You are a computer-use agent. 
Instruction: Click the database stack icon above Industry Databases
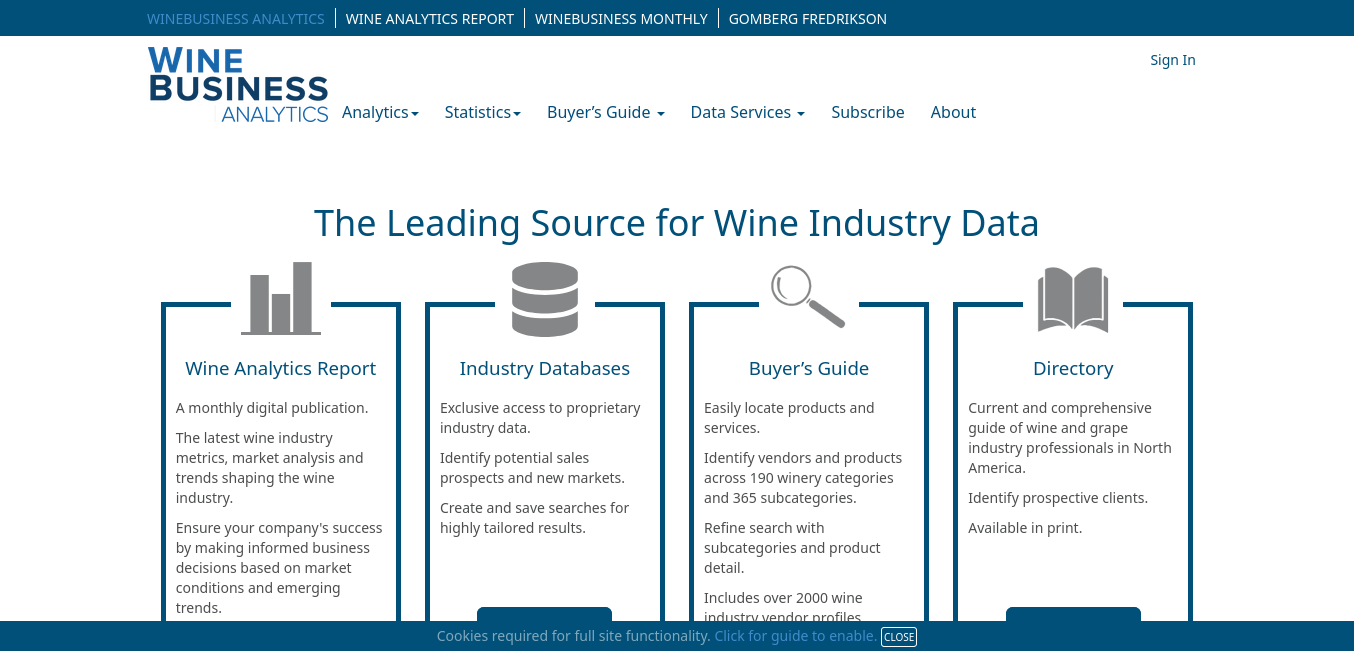[x=545, y=299]
